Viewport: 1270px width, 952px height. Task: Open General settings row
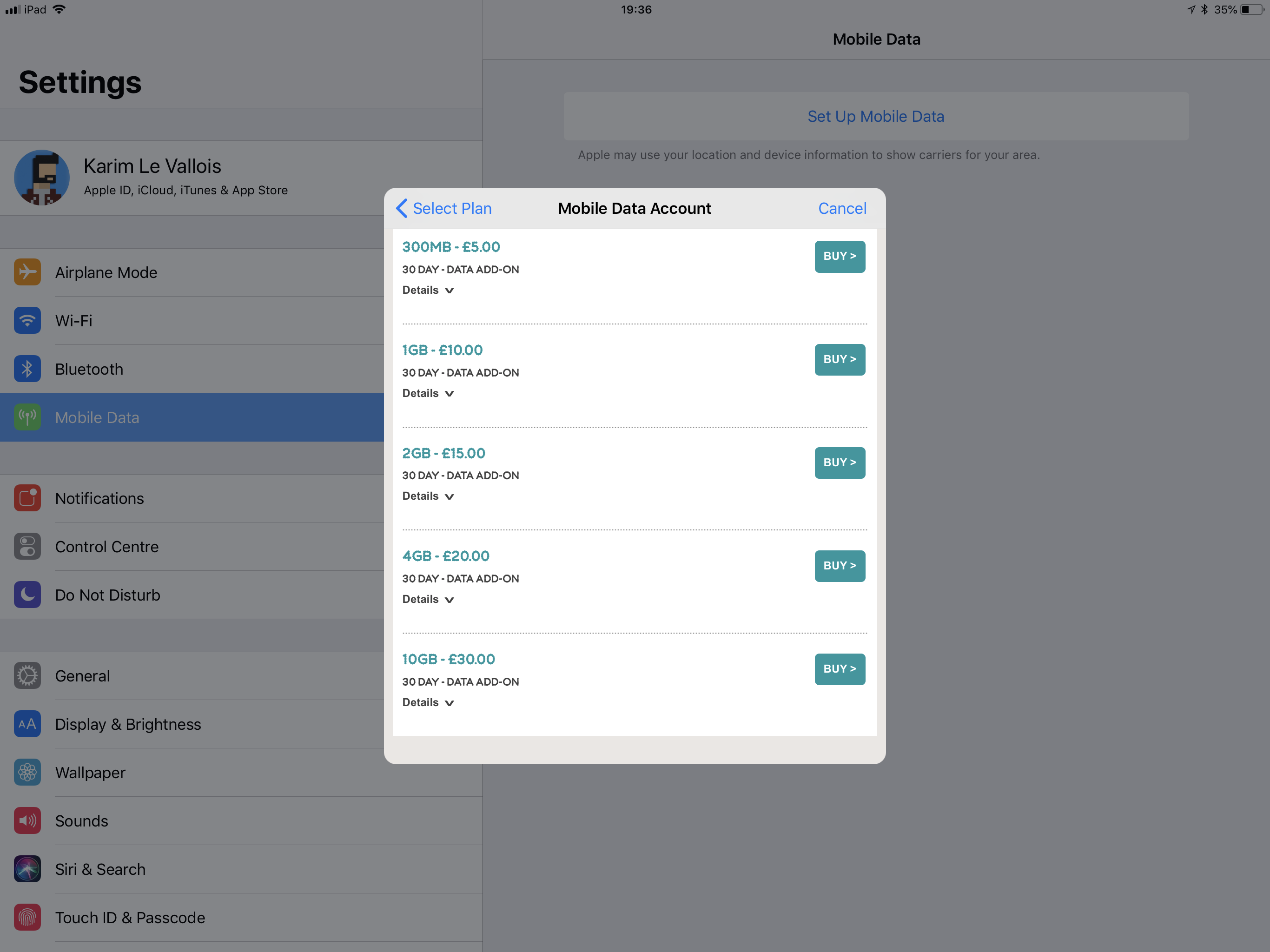[192, 676]
